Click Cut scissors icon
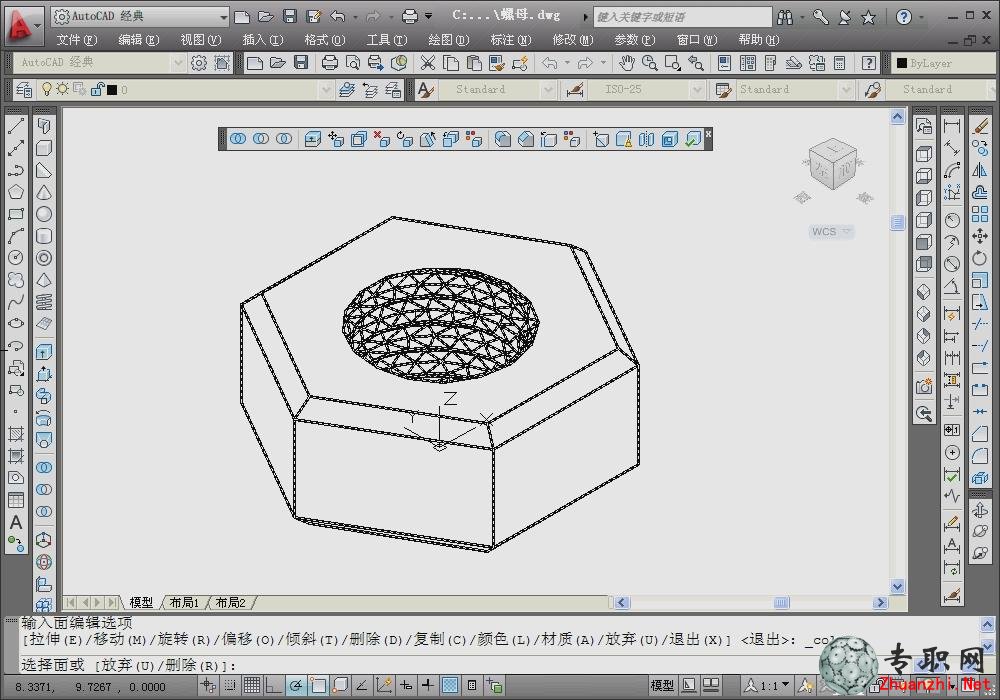The height and width of the screenshot is (700, 1000). coord(427,62)
